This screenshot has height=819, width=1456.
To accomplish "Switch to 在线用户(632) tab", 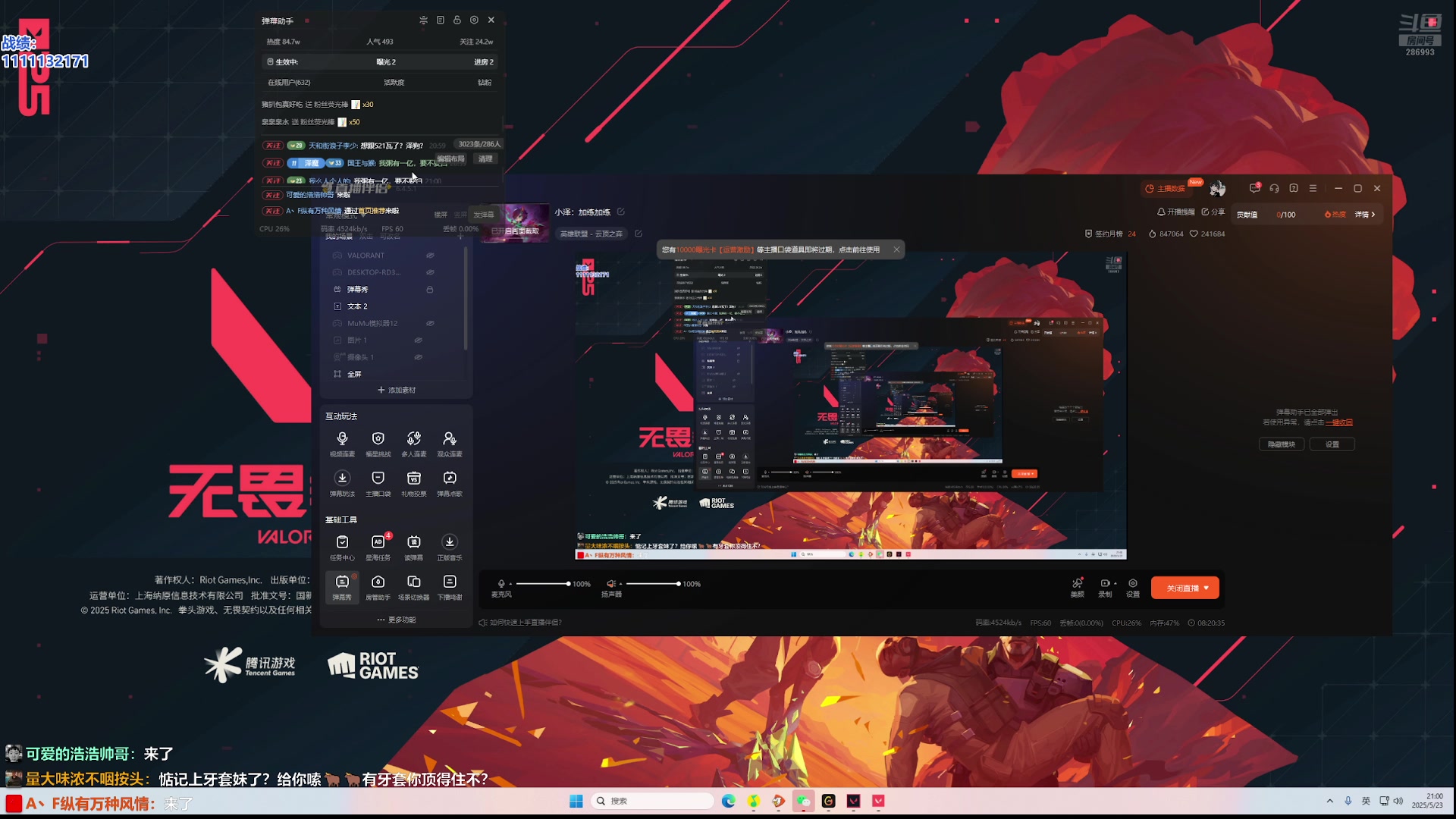I will (289, 82).
